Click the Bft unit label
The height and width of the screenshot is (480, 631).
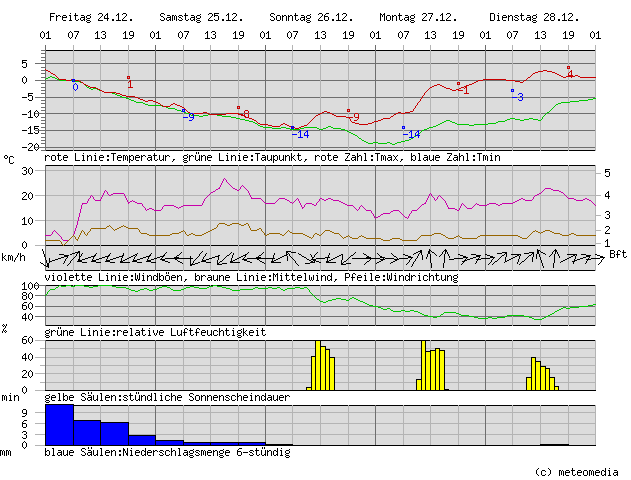pos(618,254)
